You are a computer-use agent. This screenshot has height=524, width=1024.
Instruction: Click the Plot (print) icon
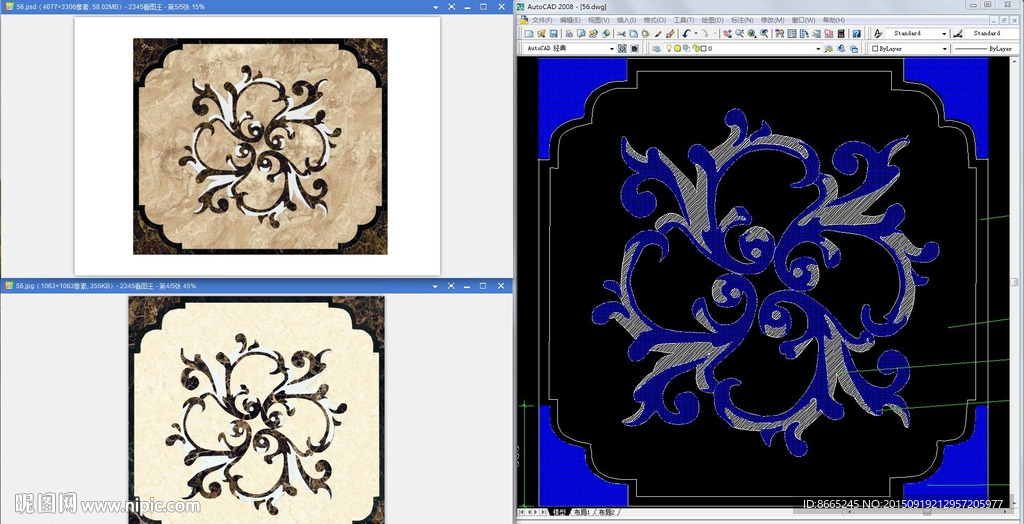point(568,34)
